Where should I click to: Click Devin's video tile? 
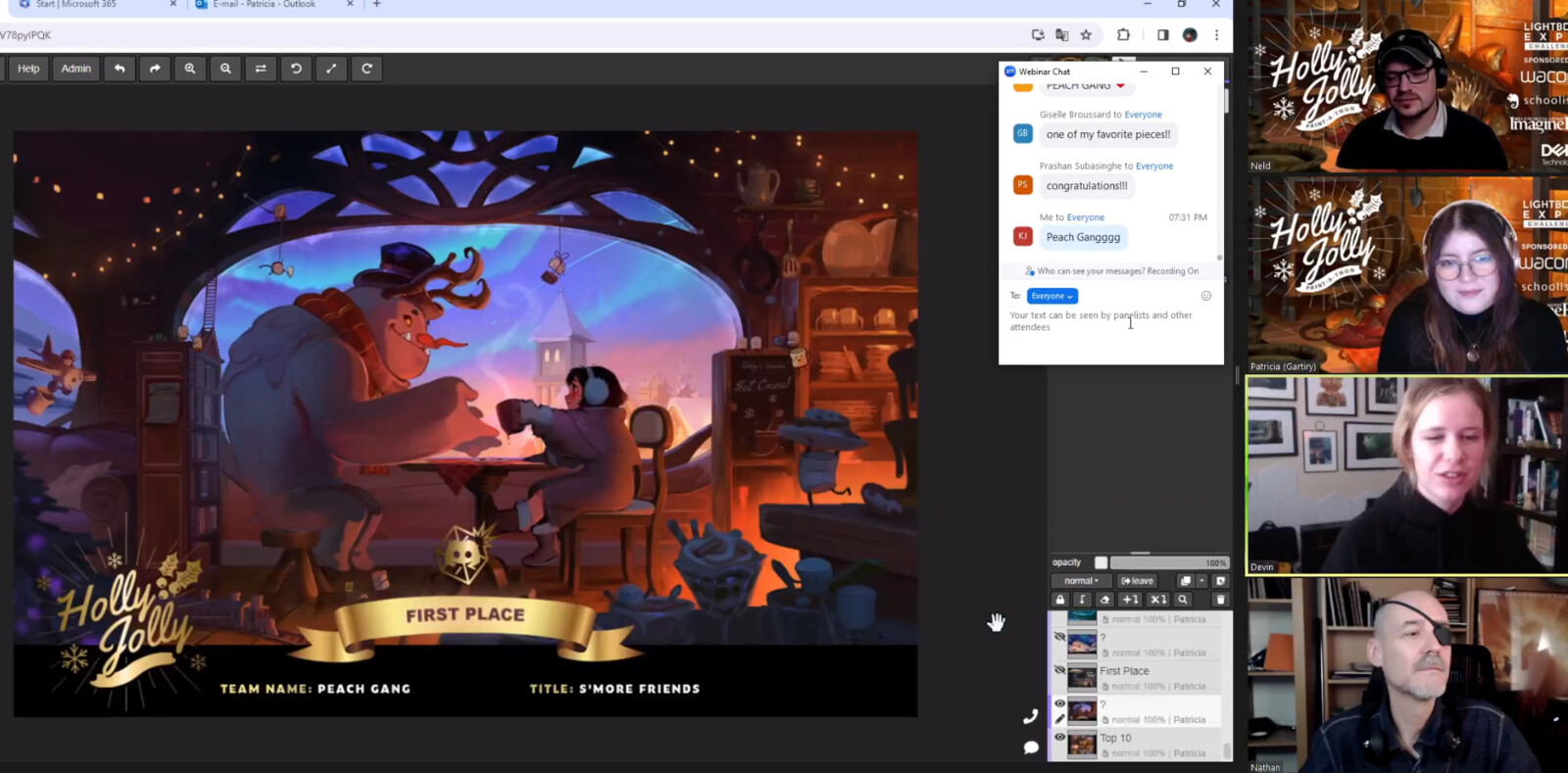point(1407,475)
